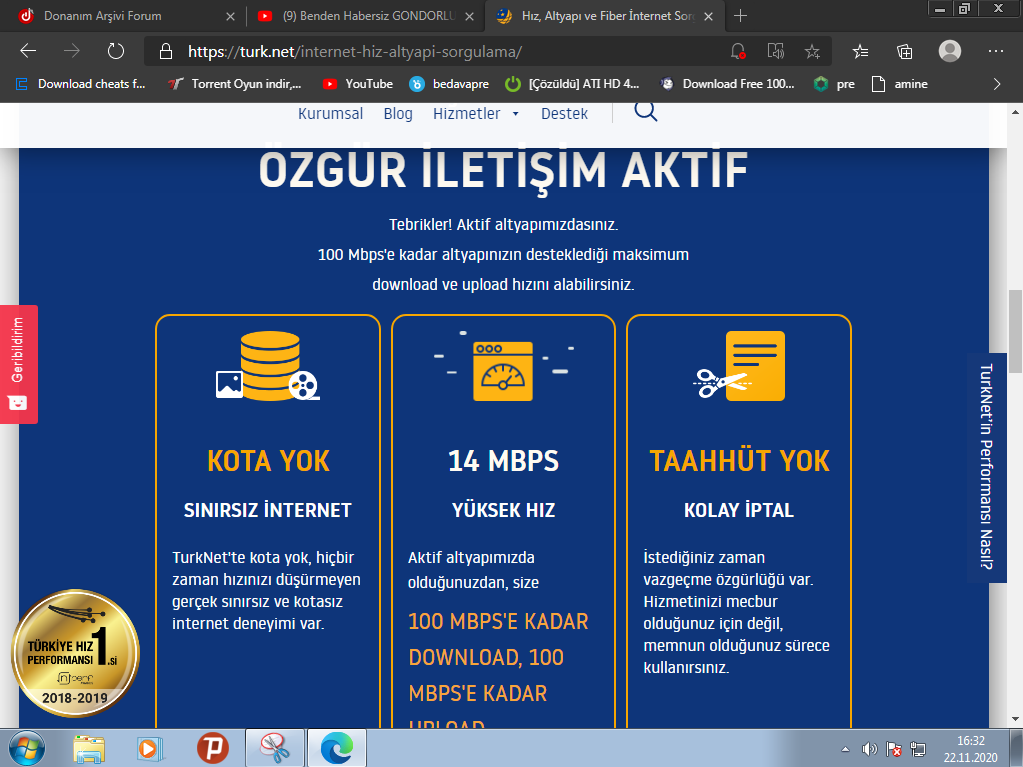Click the YÜKSEK HIZ subtitle
This screenshot has height=767, width=1023.
[x=503, y=510]
